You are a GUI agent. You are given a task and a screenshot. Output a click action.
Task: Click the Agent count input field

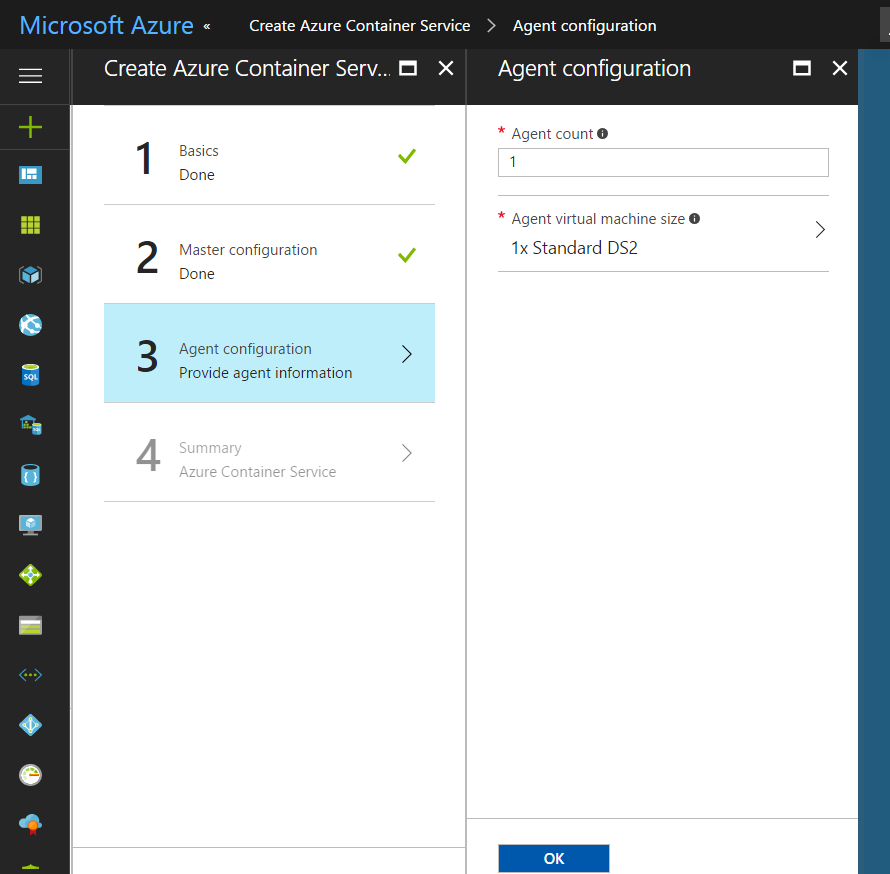(x=663, y=162)
